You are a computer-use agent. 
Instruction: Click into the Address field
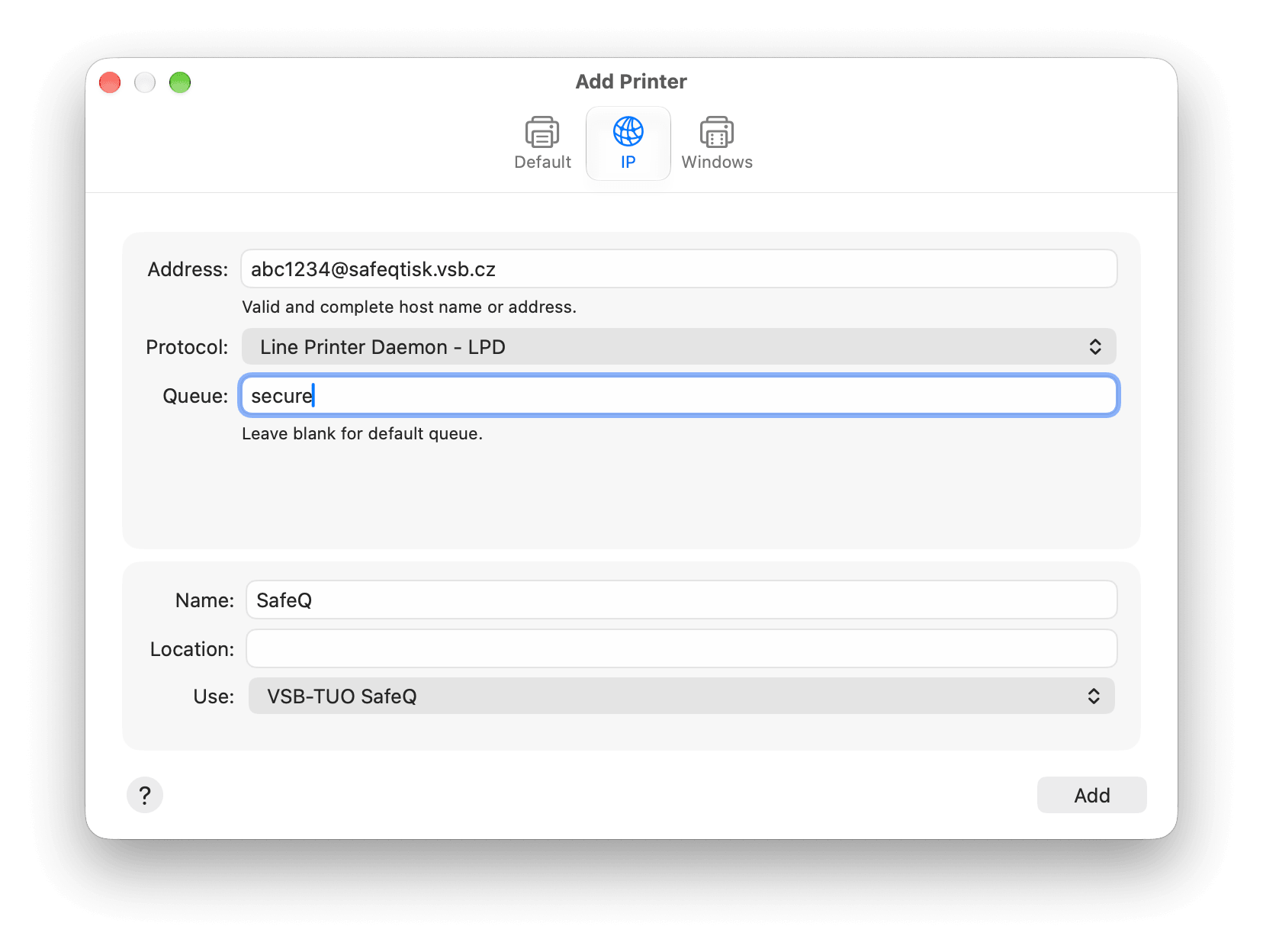tap(679, 269)
